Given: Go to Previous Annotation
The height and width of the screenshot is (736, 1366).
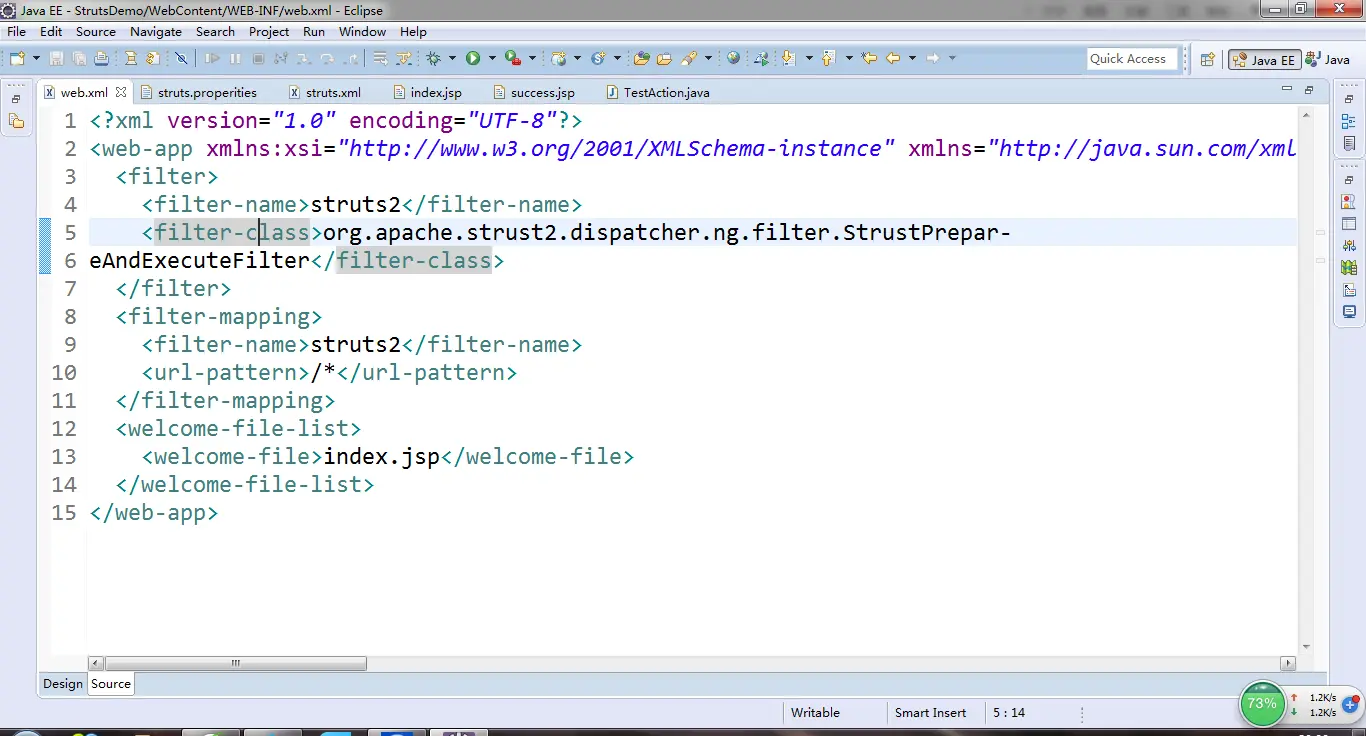Looking at the screenshot, I should 829,58.
